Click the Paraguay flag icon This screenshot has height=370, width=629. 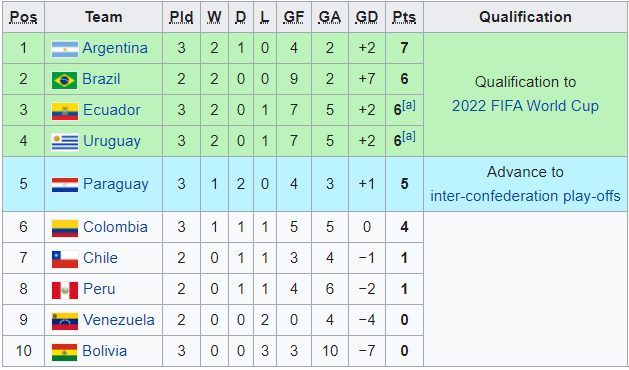tap(65, 185)
